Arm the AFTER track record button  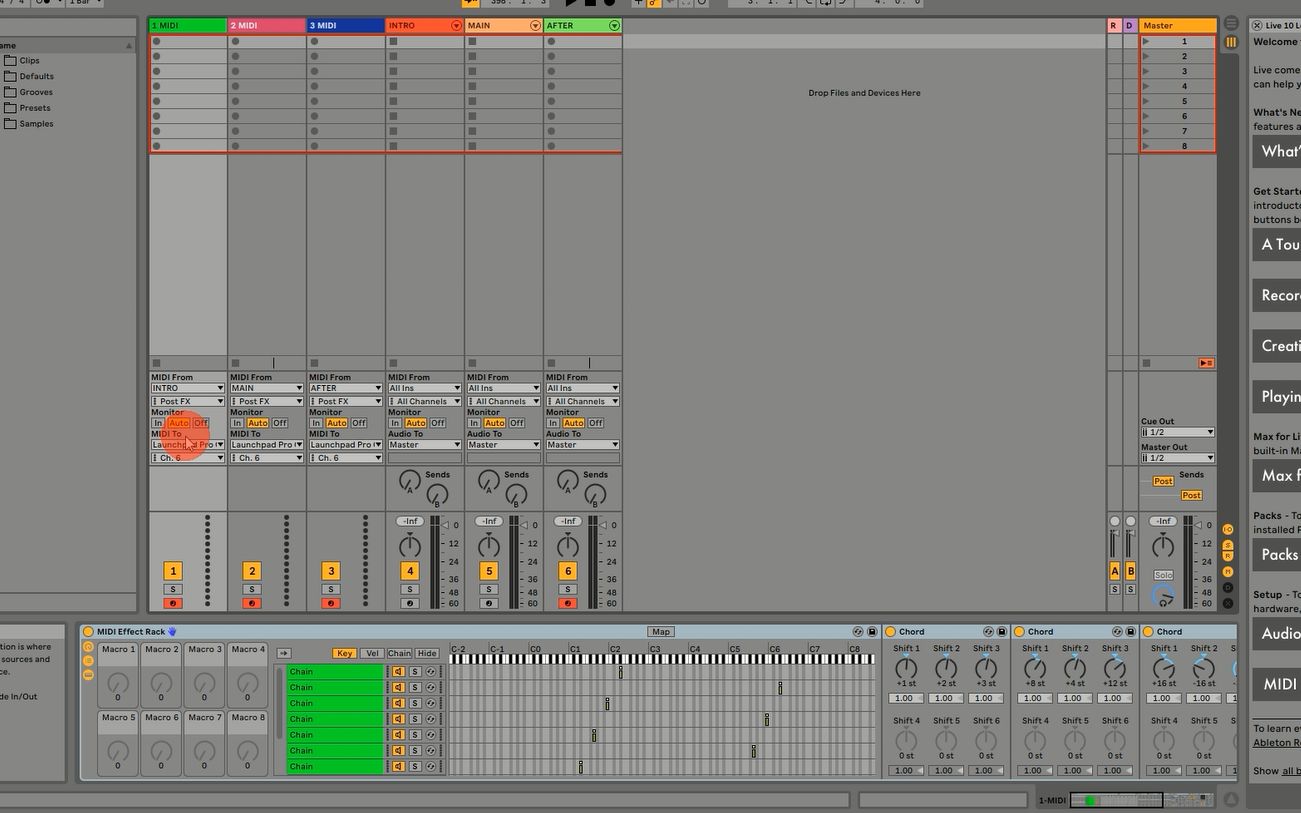click(x=568, y=604)
